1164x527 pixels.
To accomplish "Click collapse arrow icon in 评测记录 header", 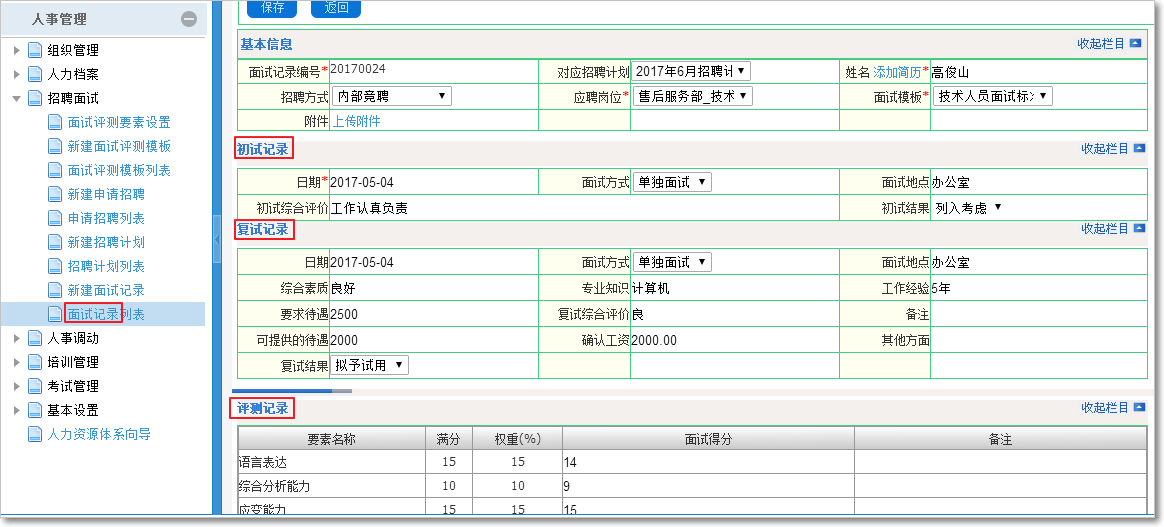I will [1139, 407].
